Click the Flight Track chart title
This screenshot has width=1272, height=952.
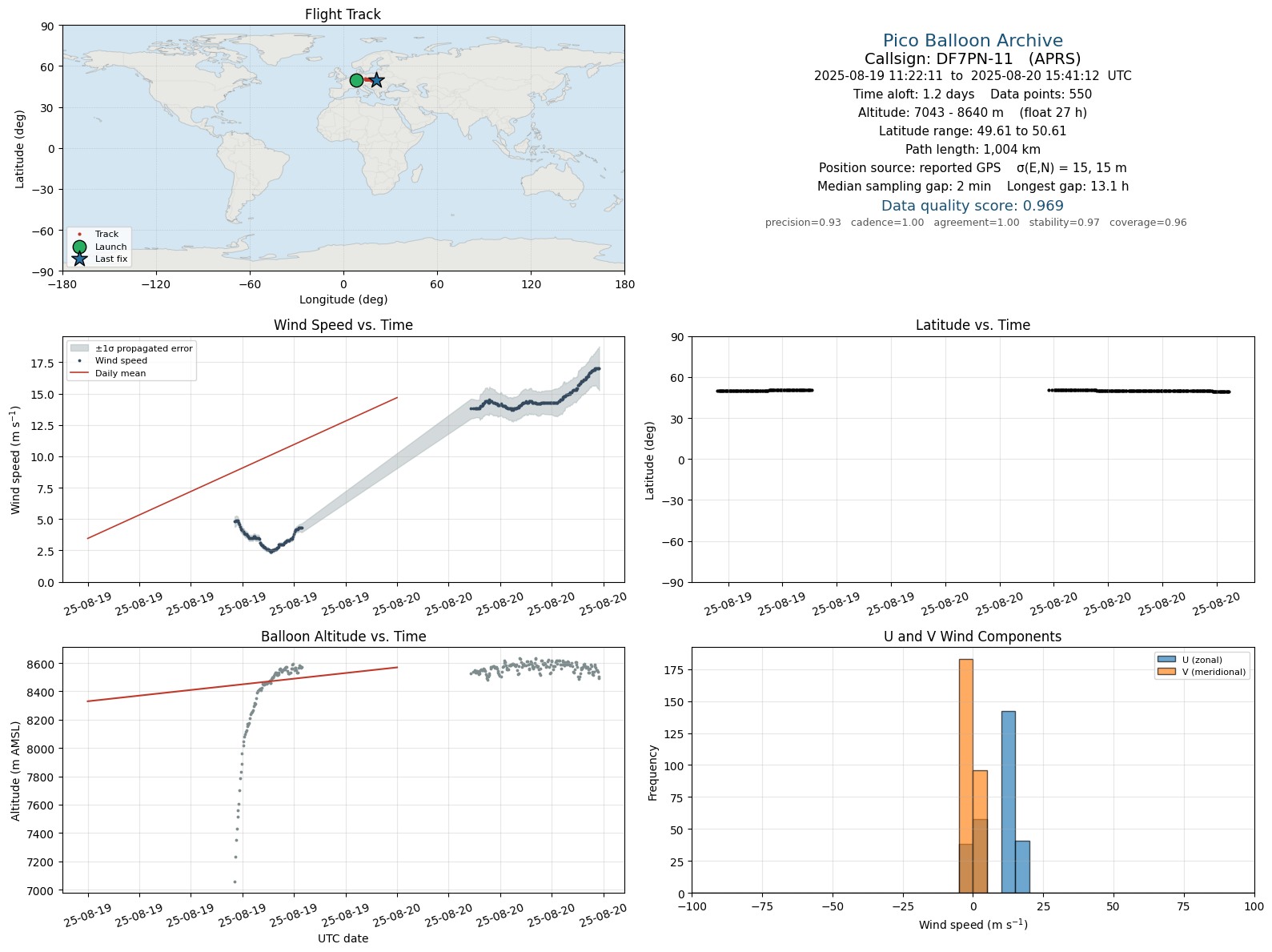click(x=343, y=14)
